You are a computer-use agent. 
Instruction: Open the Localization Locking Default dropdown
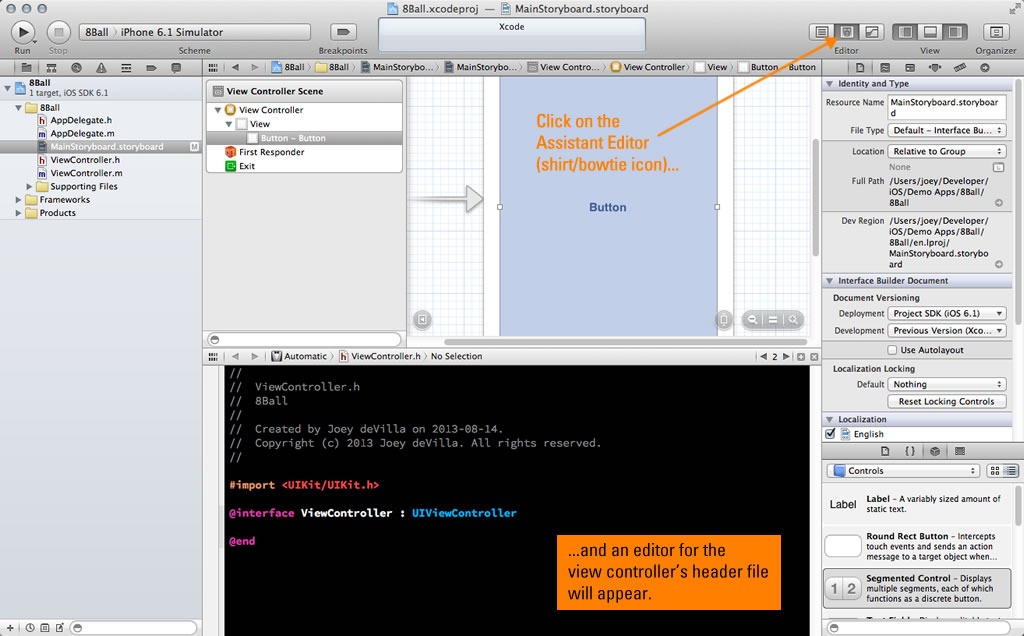click(946, 385)
